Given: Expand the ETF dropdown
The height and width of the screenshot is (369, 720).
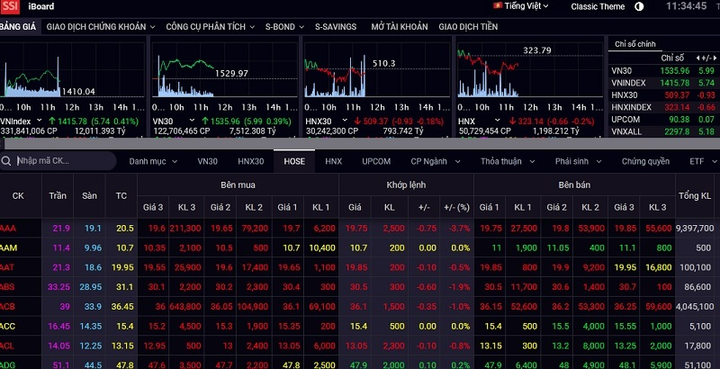Looking at the screenshot, I should 703,162.
